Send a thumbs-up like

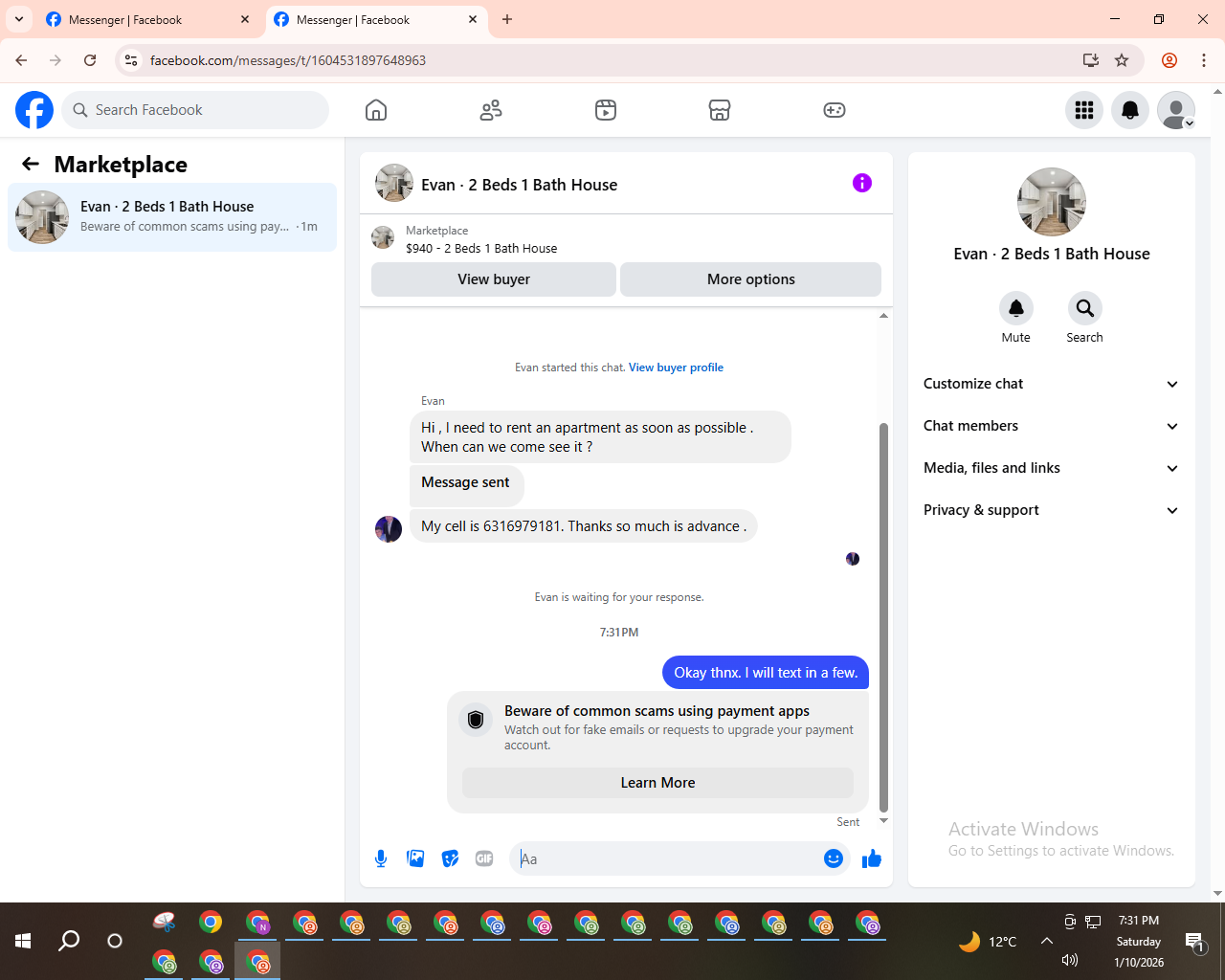click(x=871, y=858)
